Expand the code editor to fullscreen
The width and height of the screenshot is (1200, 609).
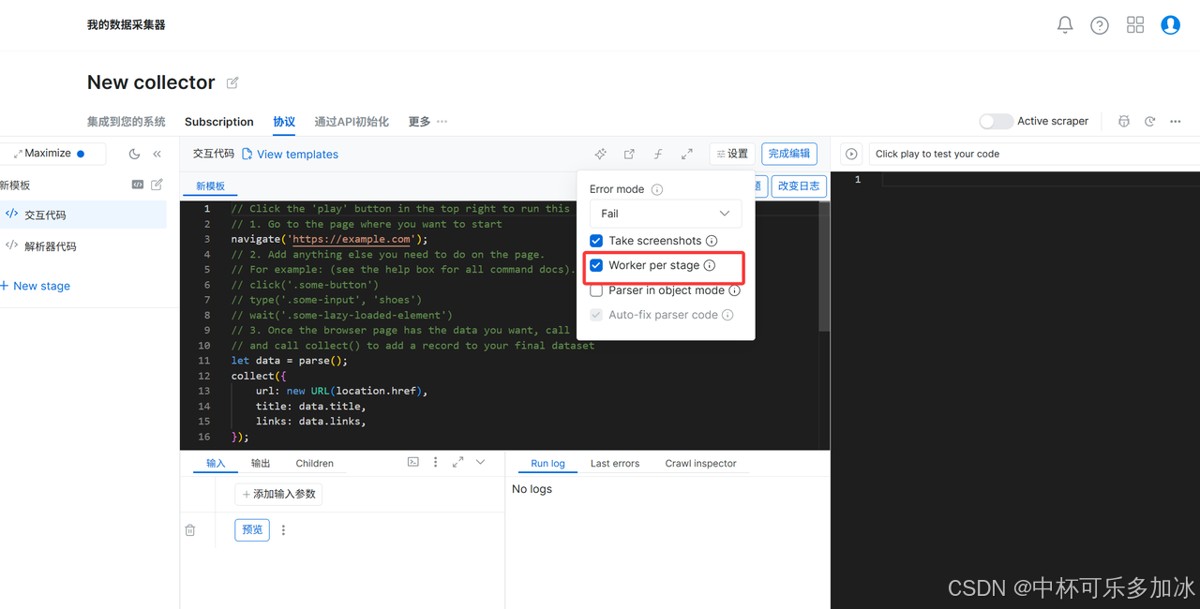687,154
